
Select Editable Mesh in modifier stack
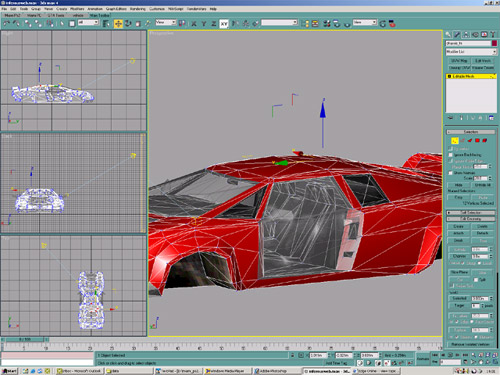coord(471,76)
